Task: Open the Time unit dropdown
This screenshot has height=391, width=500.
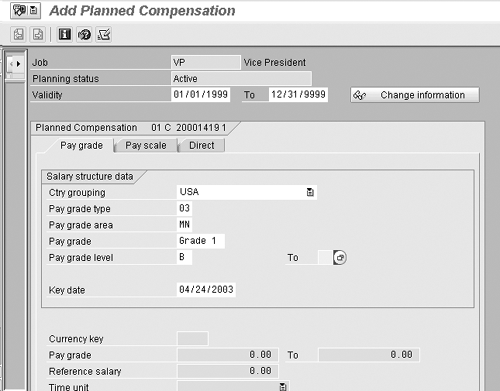Action: coord(283,387)
